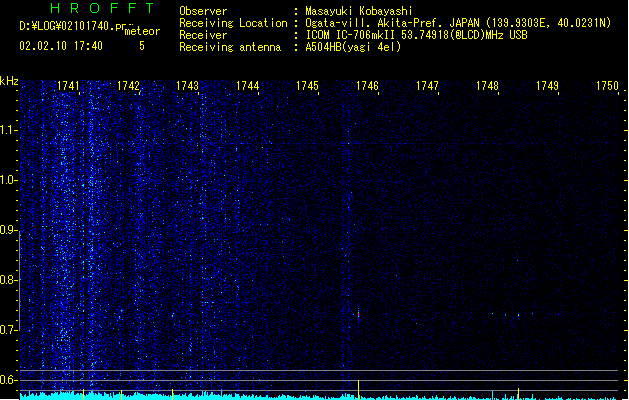
Task: Click the 0.6 kHz frequency tick label
Action: click(x=8, y=380)
